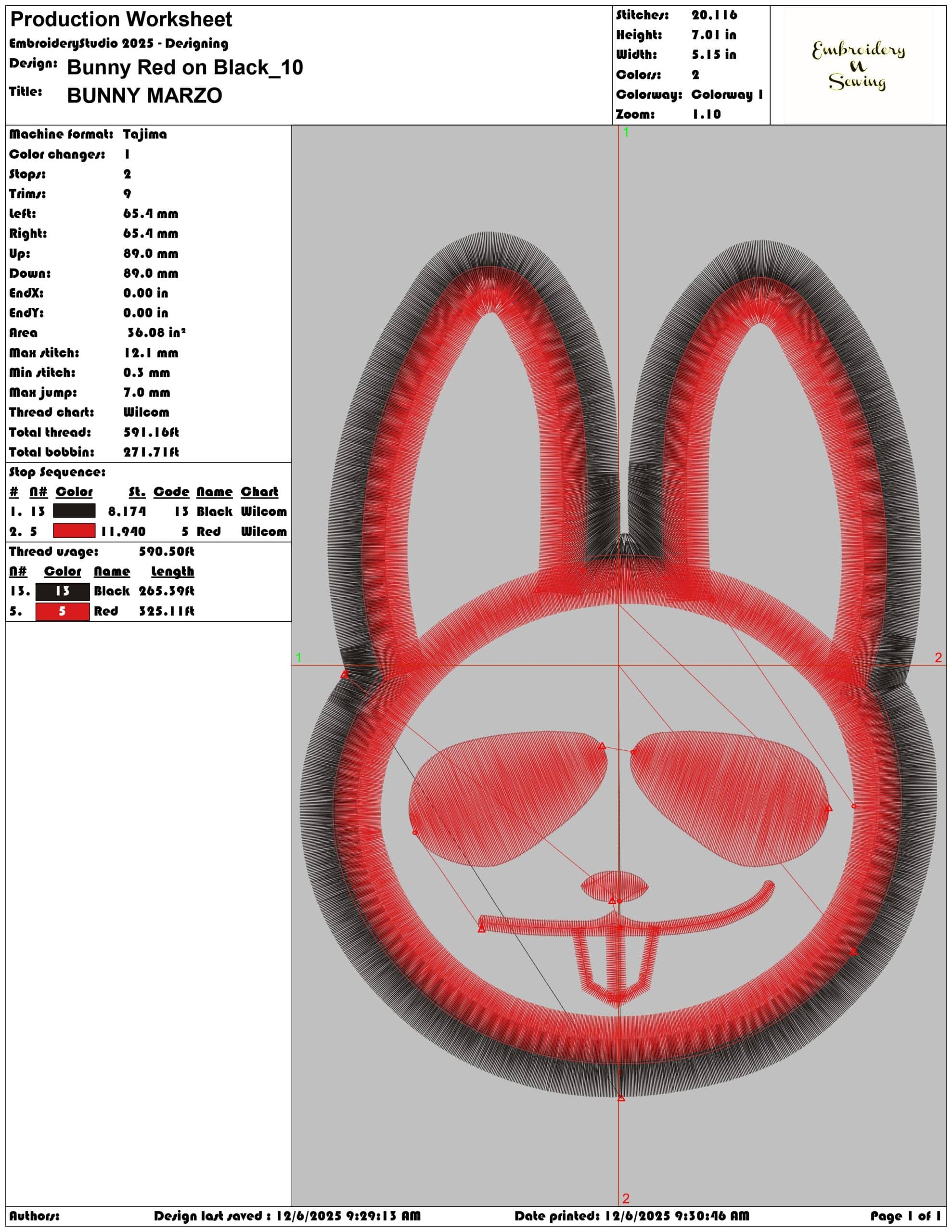Select the Min stitch value '0.3 mm'
The width and height of the screenshot is (952, 1232).
147,373
